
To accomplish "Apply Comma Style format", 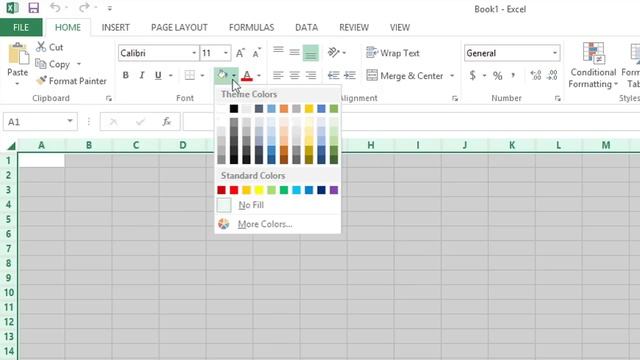I will (513, 75).
